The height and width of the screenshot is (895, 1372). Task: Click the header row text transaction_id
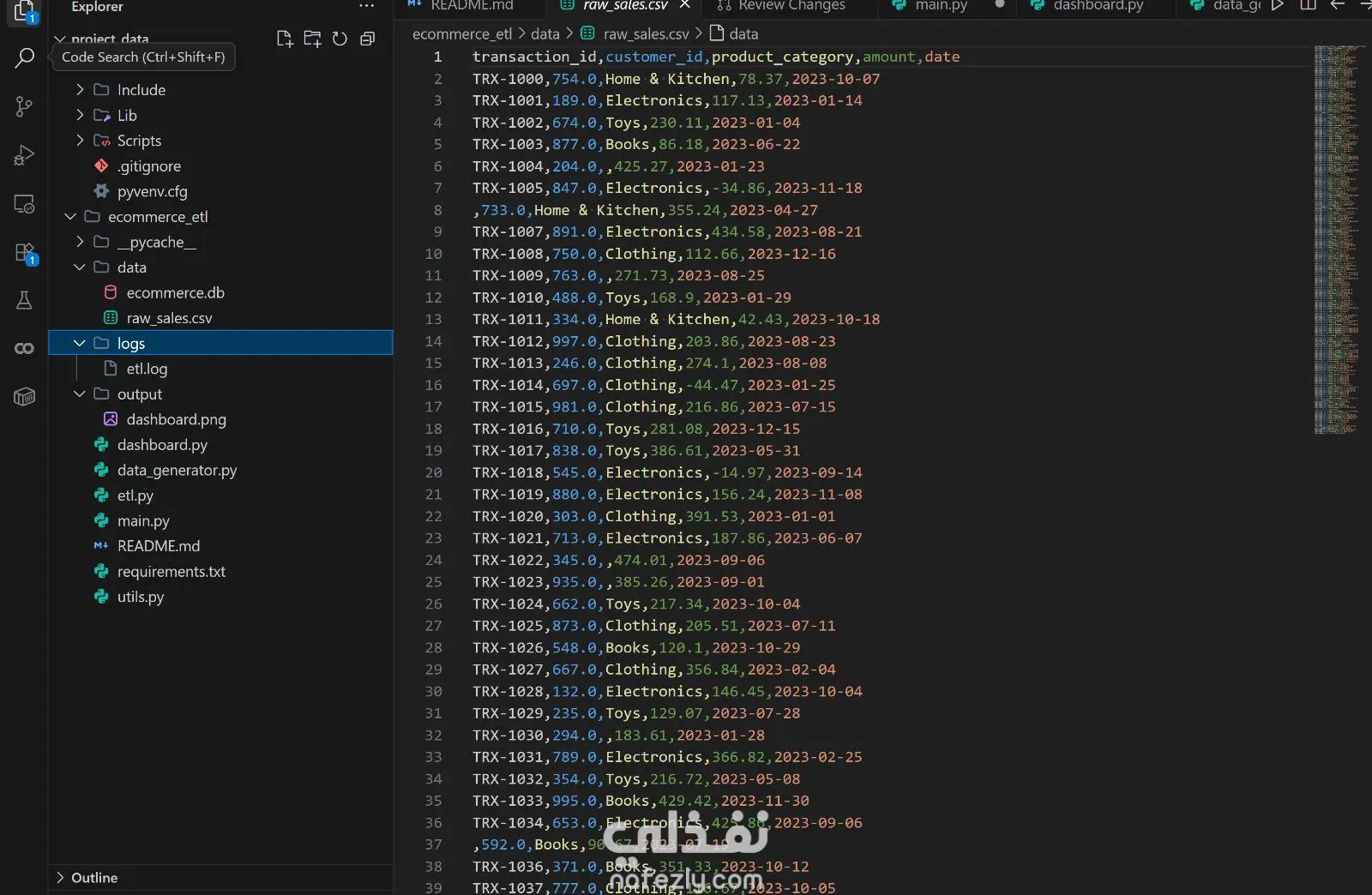[x=534, y=57]
